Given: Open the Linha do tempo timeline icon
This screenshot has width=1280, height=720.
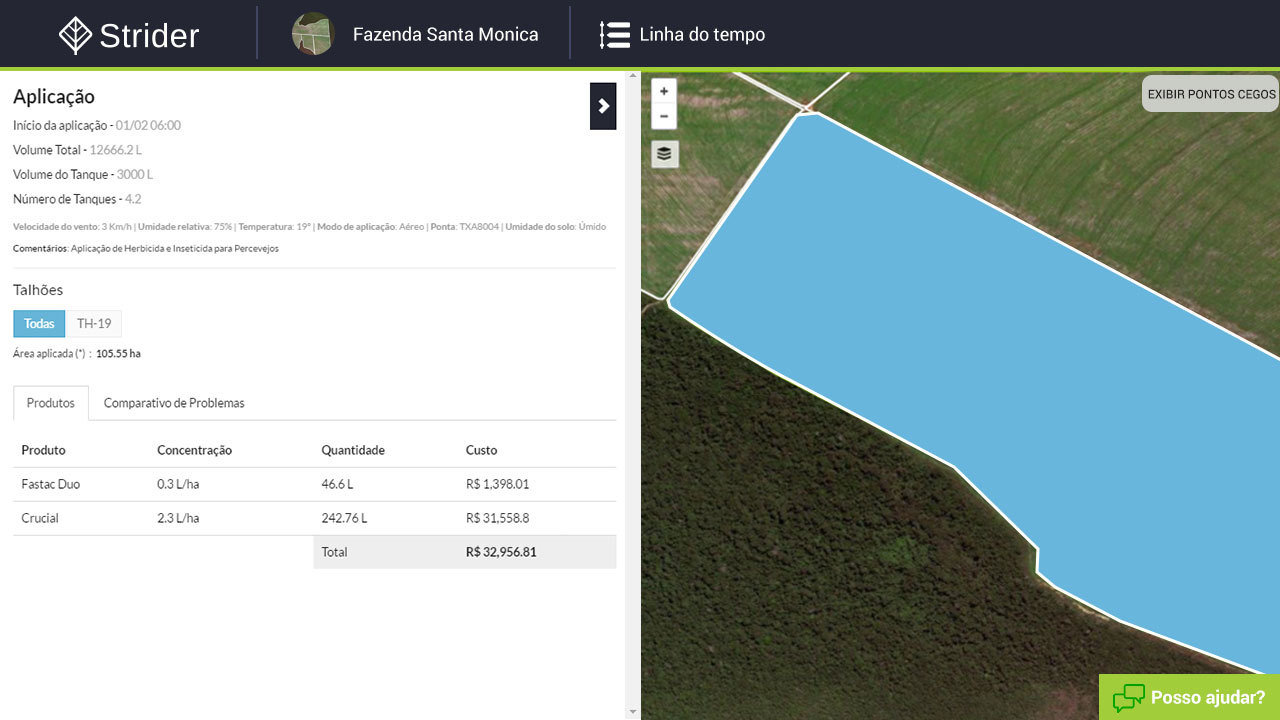Looking at the screenshot, I should click(x=614, y=35).
